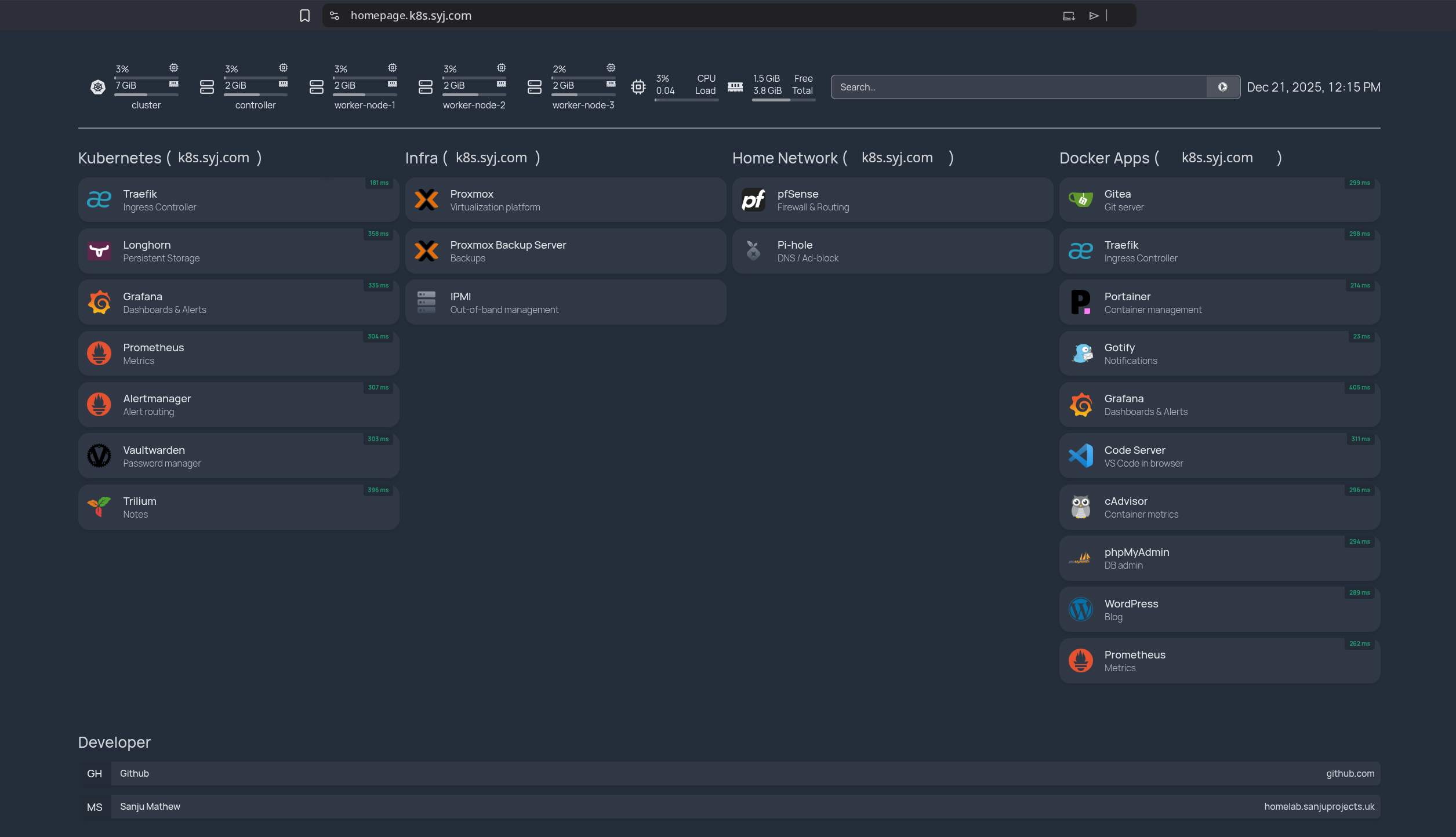Click the search provider button in search bar
The height and width of the screenshot is (837, 1456).
[1222, 87]
